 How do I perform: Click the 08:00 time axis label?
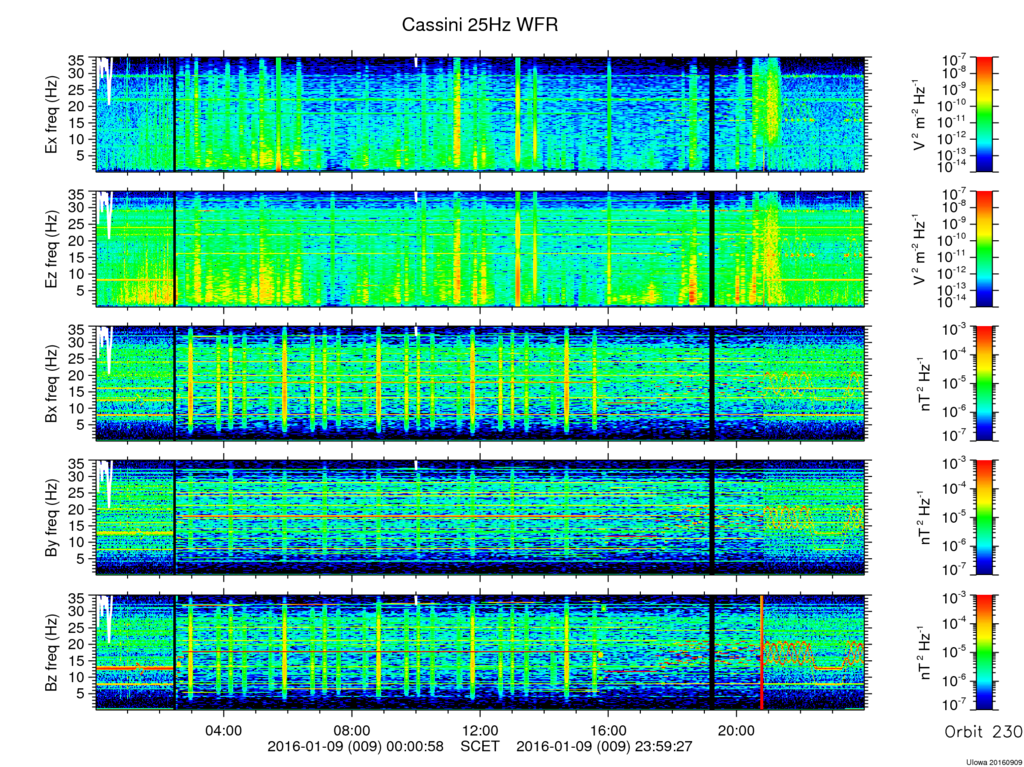coord(352,730)
